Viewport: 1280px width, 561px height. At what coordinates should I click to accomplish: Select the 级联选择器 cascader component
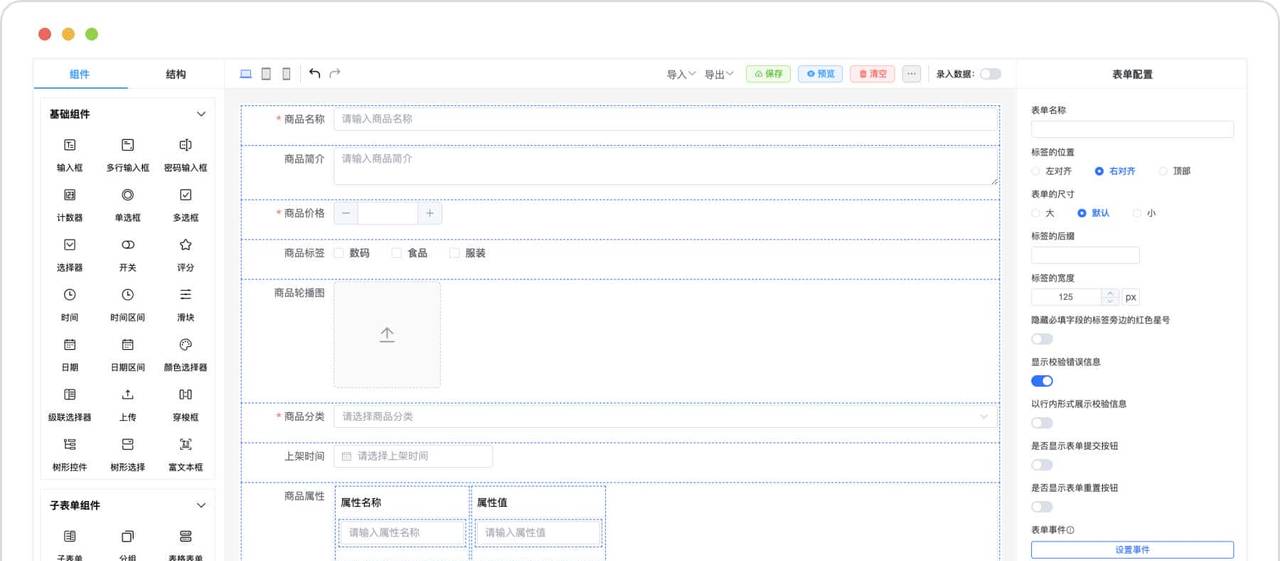[70, 395]
